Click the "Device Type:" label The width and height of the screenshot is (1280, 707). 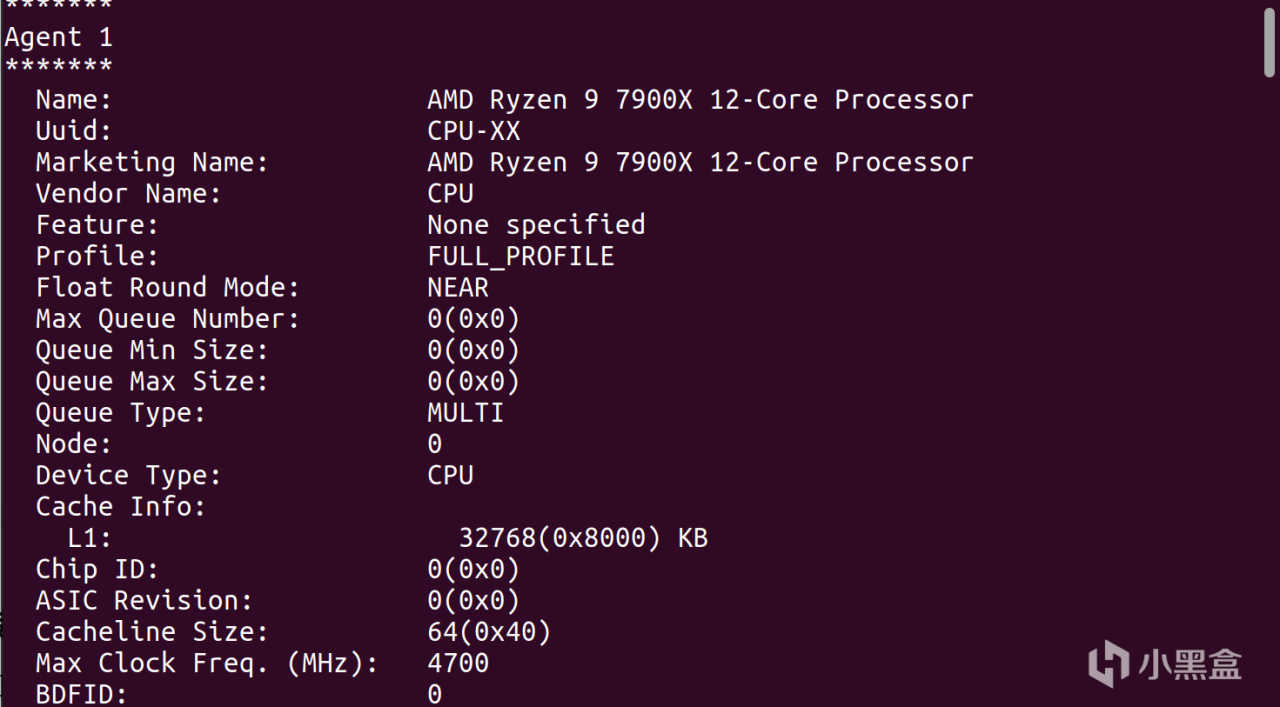[x=128, y=475]
